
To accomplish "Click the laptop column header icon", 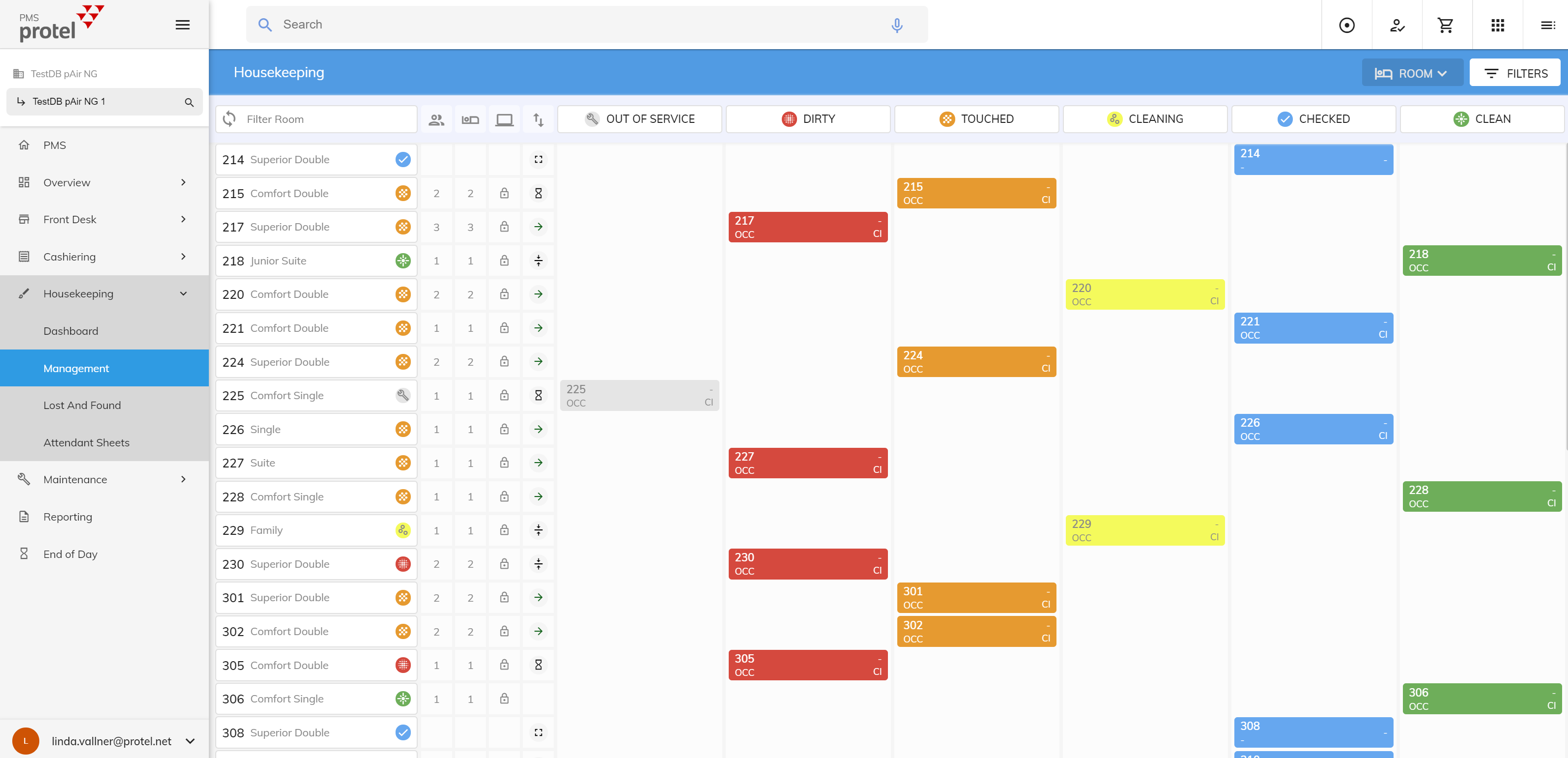I will (x=504, y=119).
